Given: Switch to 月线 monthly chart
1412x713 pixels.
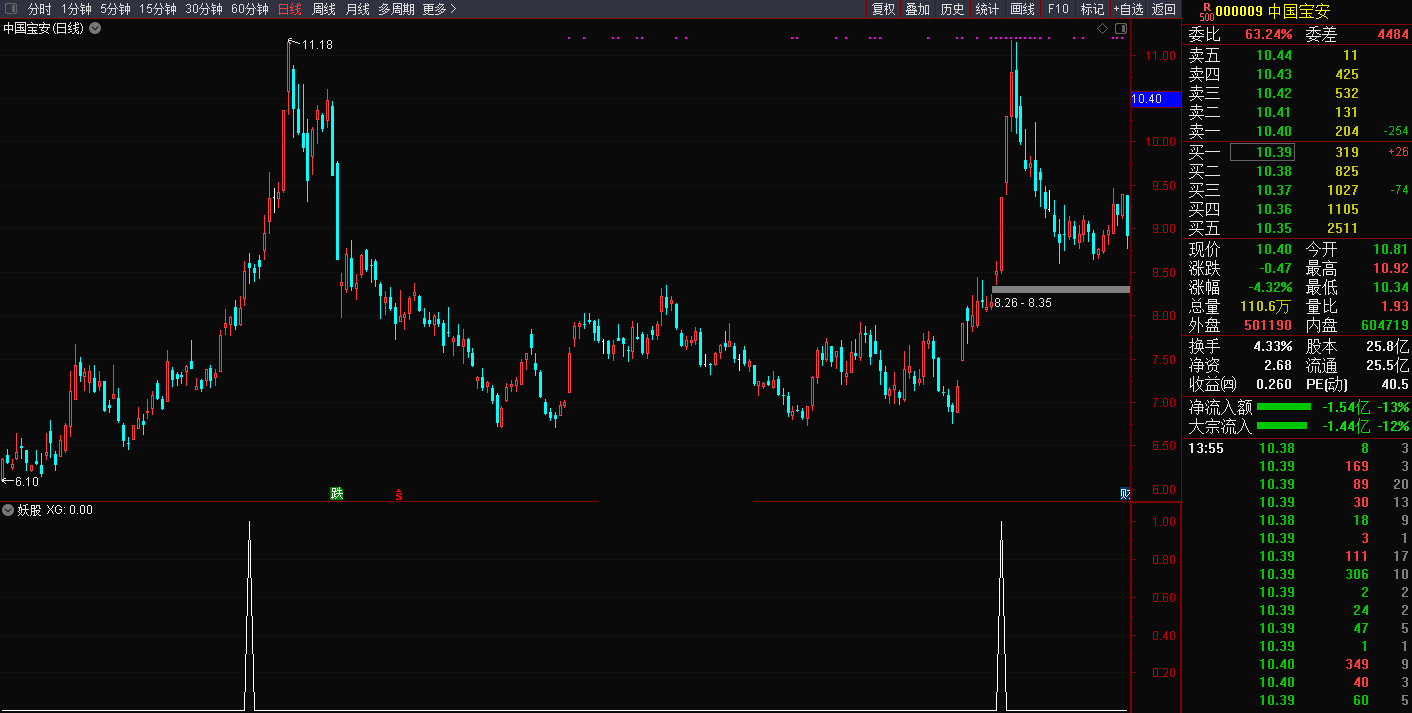Looking at the screenshot, I should 357,9.
